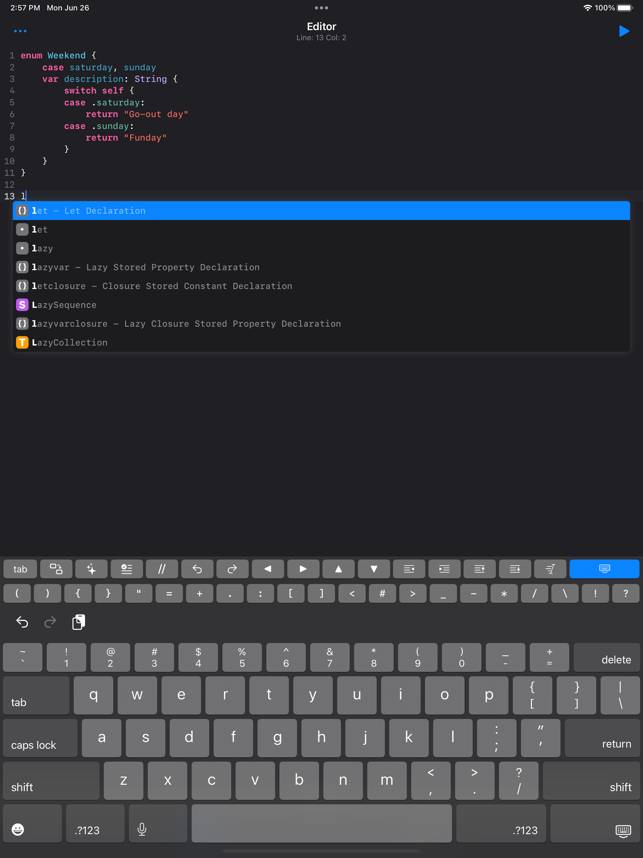Pick 'lazyvarclosure' snippet suggestion
The image size is (643, 858).
point(321,323)
